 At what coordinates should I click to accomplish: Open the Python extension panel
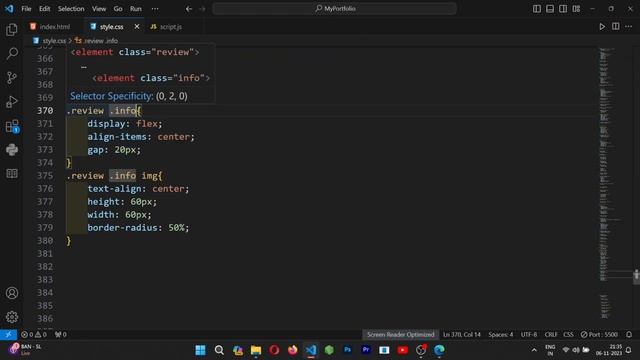pos(12,150)
